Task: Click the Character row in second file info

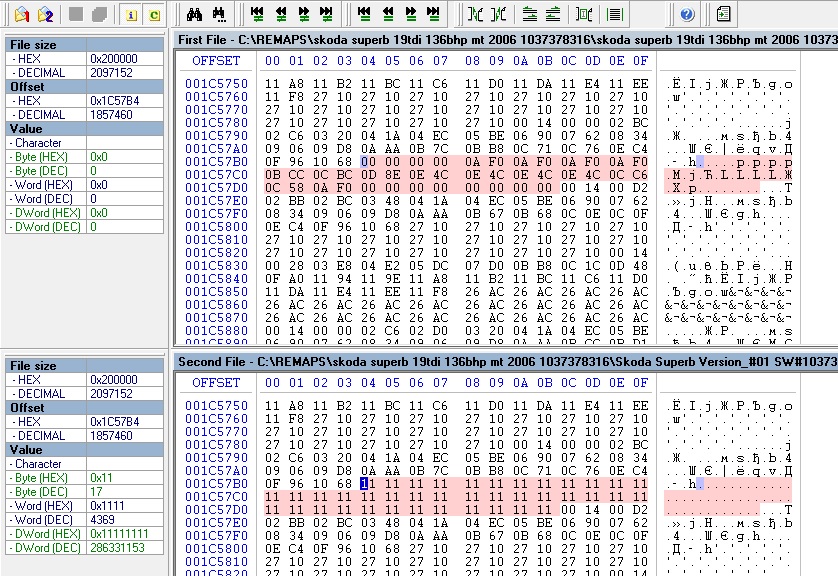Action: tap(84, 464)
